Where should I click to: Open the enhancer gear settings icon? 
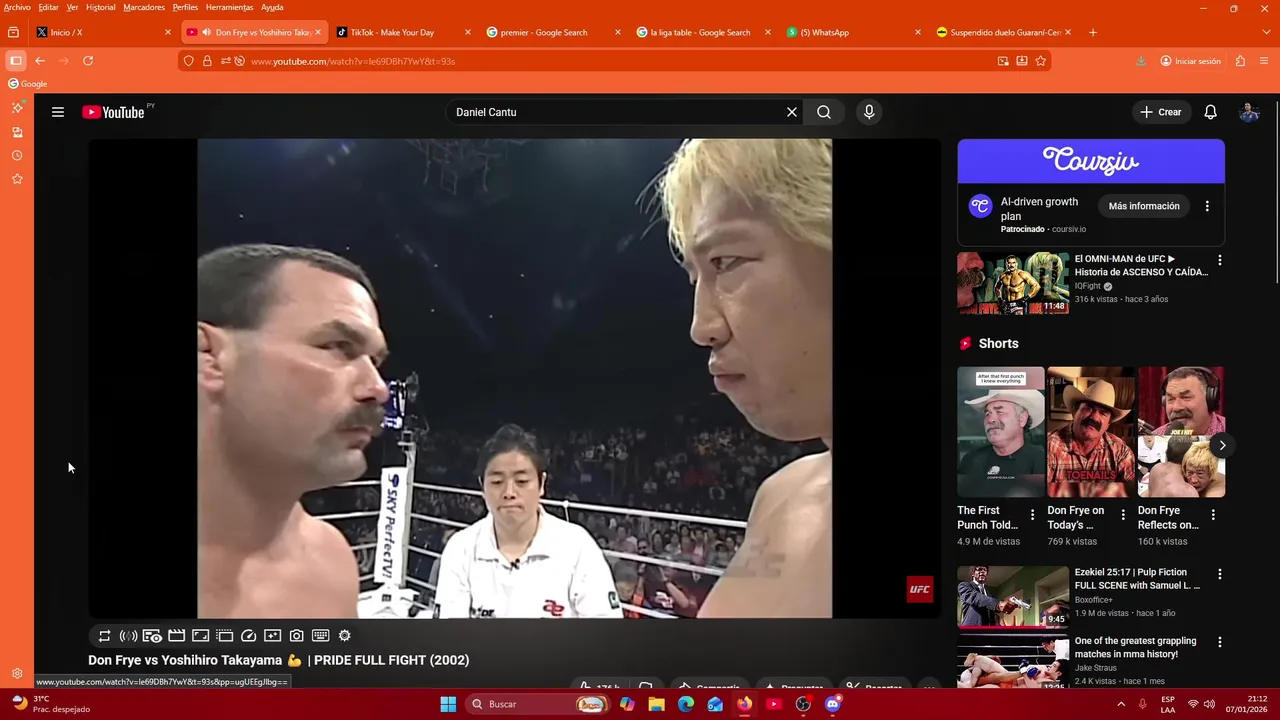(x=345, y=635)
